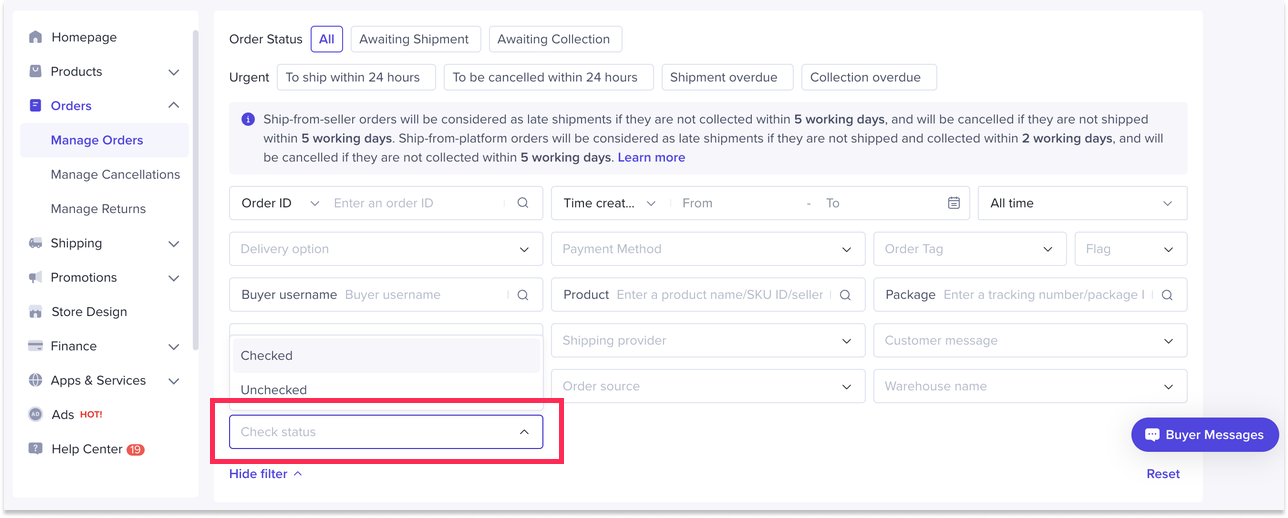Screen dimensions: 1288x518
Task: Click the Reset filters link
Action: point(1163,474)
